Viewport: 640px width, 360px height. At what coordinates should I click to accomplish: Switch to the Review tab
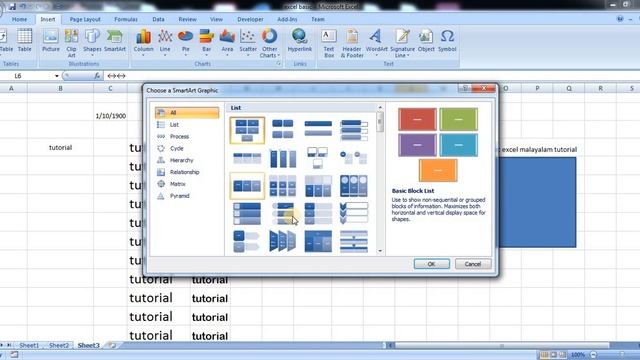(x=187, y=19)
